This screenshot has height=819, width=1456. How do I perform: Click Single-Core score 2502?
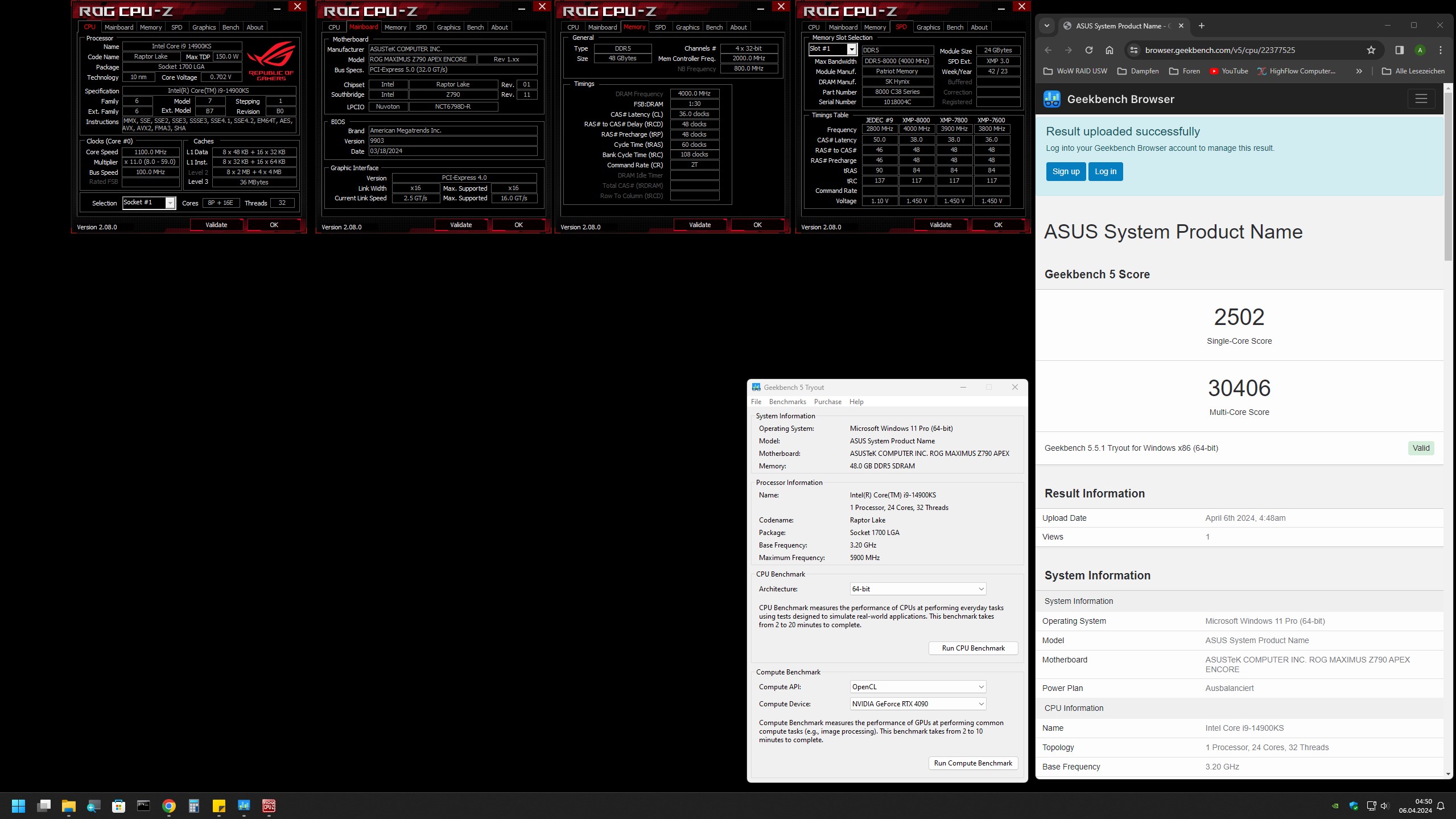[x=1239, y=317]
